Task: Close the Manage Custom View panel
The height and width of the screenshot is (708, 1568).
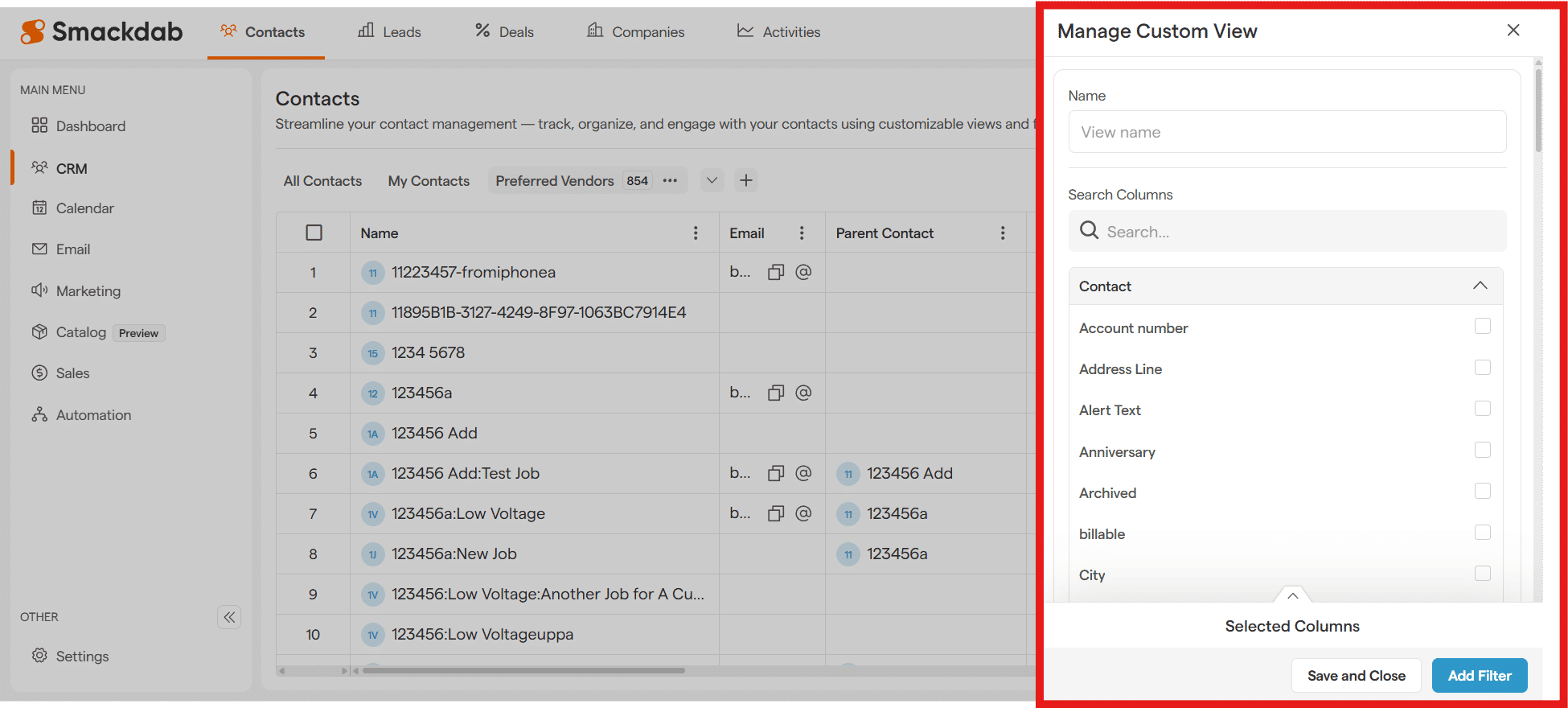Action: click(1513, 30)
